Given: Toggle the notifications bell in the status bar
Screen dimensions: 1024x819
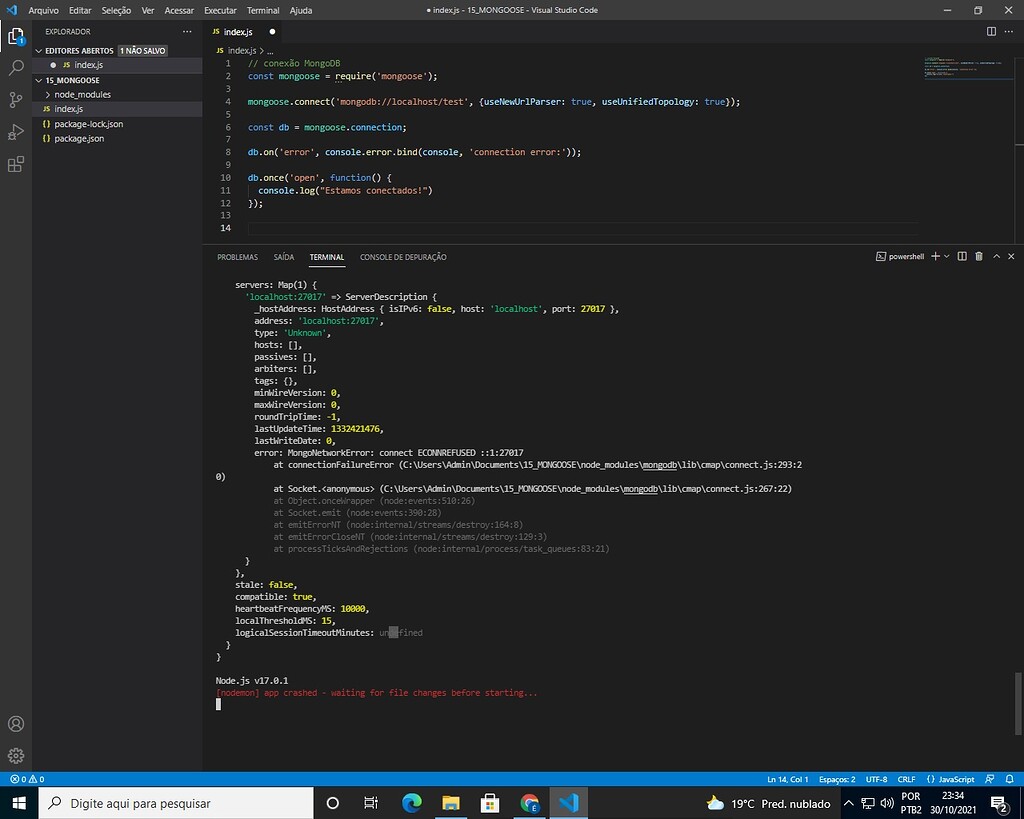Looking at the screenshot, I should [1010, 778].
